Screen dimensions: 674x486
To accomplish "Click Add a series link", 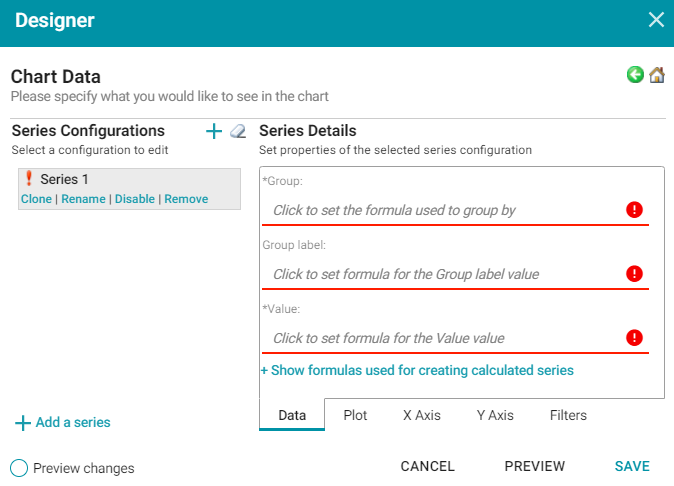I will tap(63, 422).
